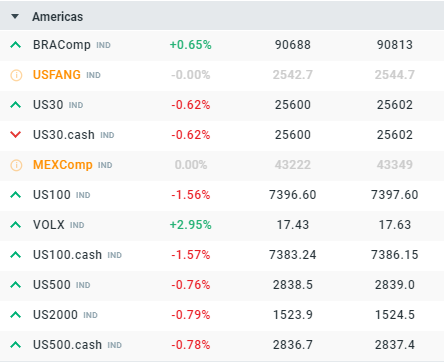Image resolution: width=444 pixels, height=362 pixels.
Task: Click the green up arrow beside US30
Action: pos(16,105)
